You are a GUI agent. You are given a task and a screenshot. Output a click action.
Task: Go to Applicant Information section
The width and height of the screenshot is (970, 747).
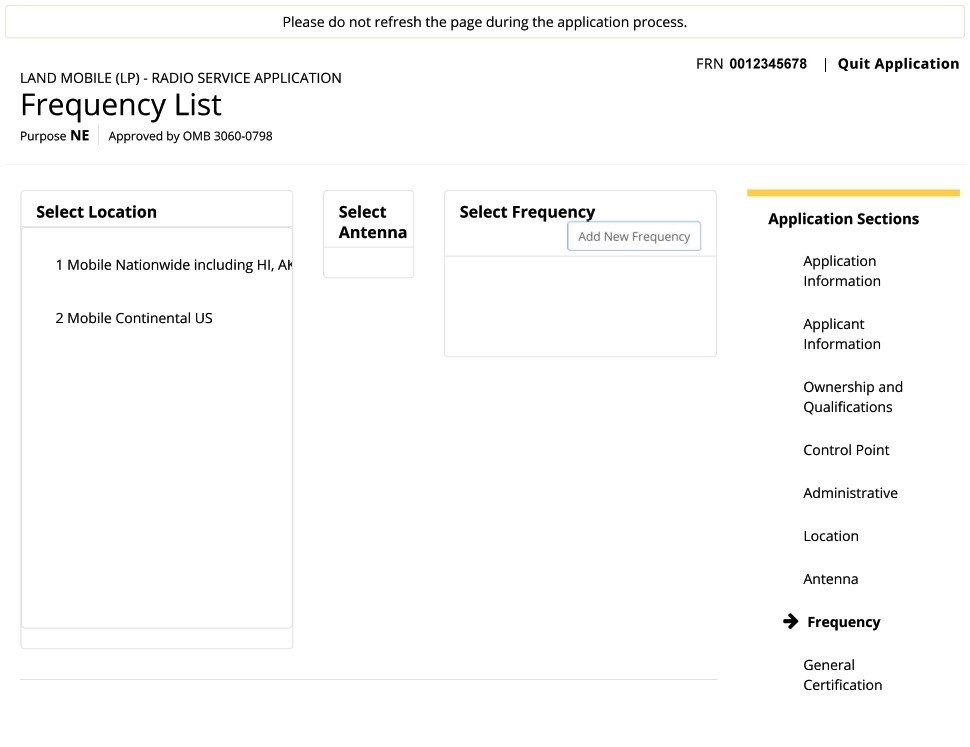[x=841, y=334]
